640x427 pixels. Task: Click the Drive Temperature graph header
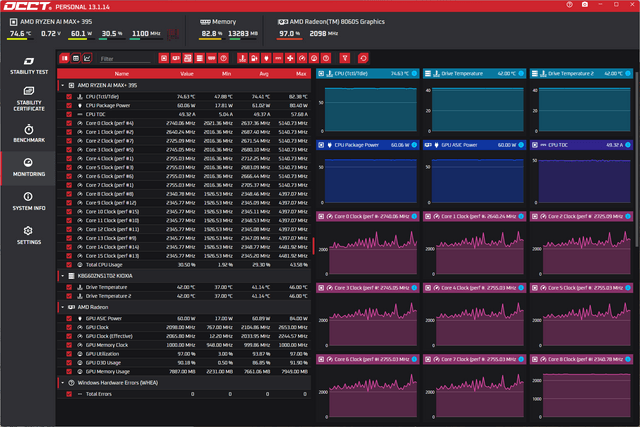click(x=474, y=73)
